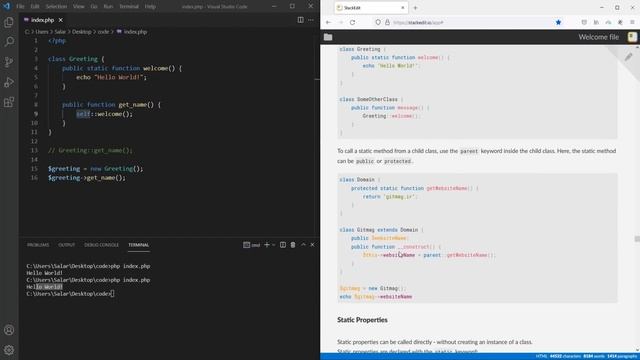Open the Edit menu in VS Code
This screenshot has height=360, width=640.
point(35,7)
